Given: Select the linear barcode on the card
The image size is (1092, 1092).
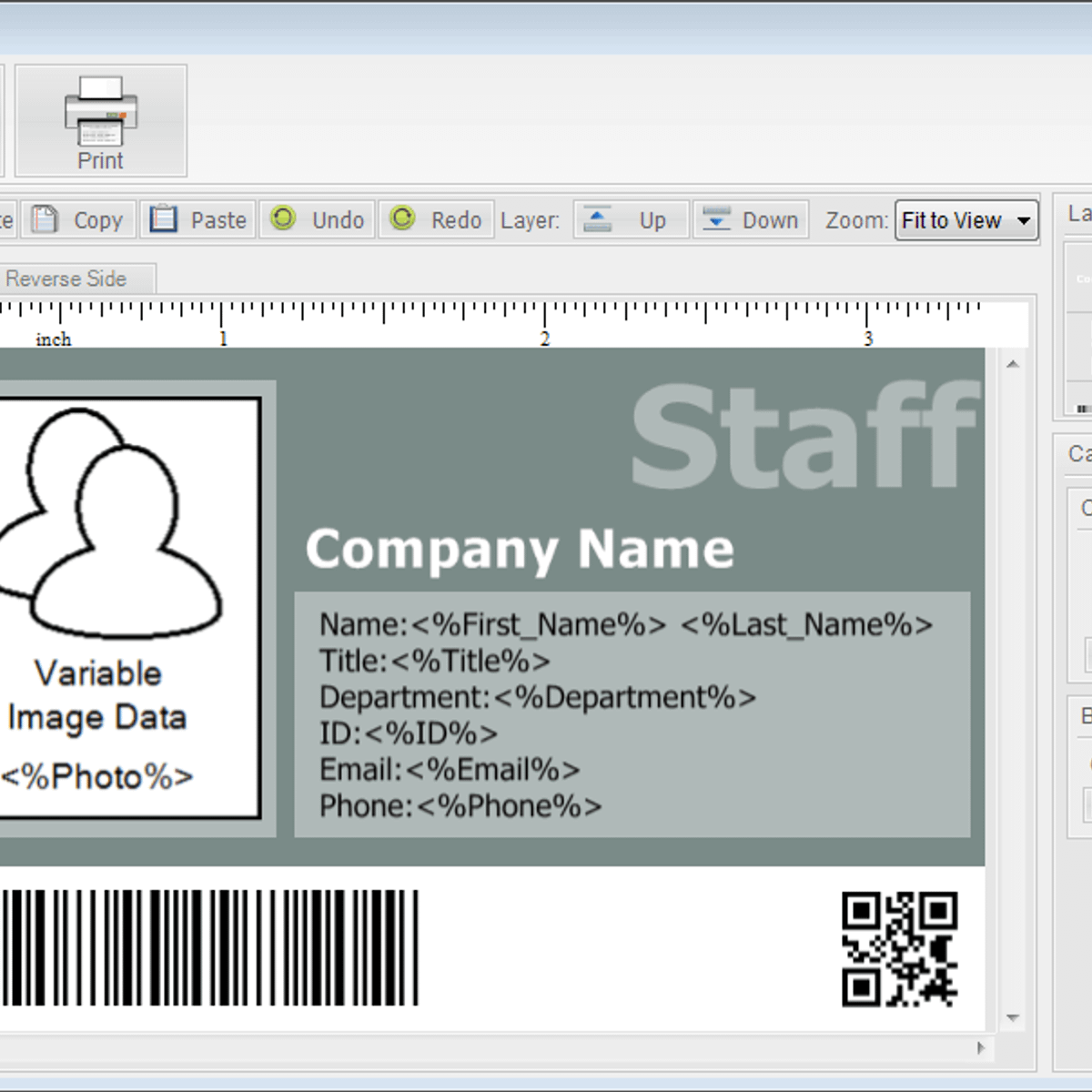Looking at the screenshot, I should coord(209,947).
